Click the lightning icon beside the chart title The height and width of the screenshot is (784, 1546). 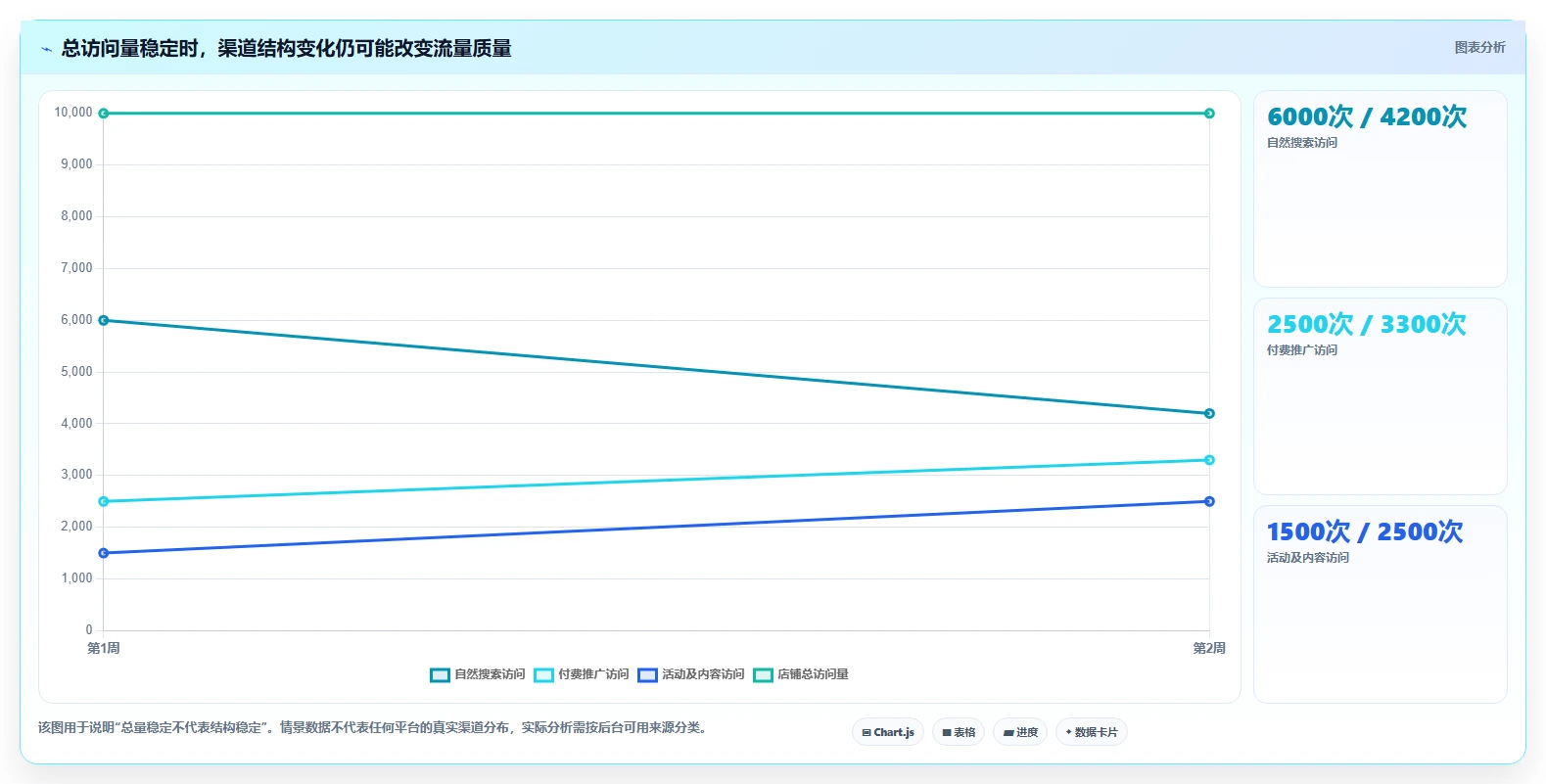[46, 49]
